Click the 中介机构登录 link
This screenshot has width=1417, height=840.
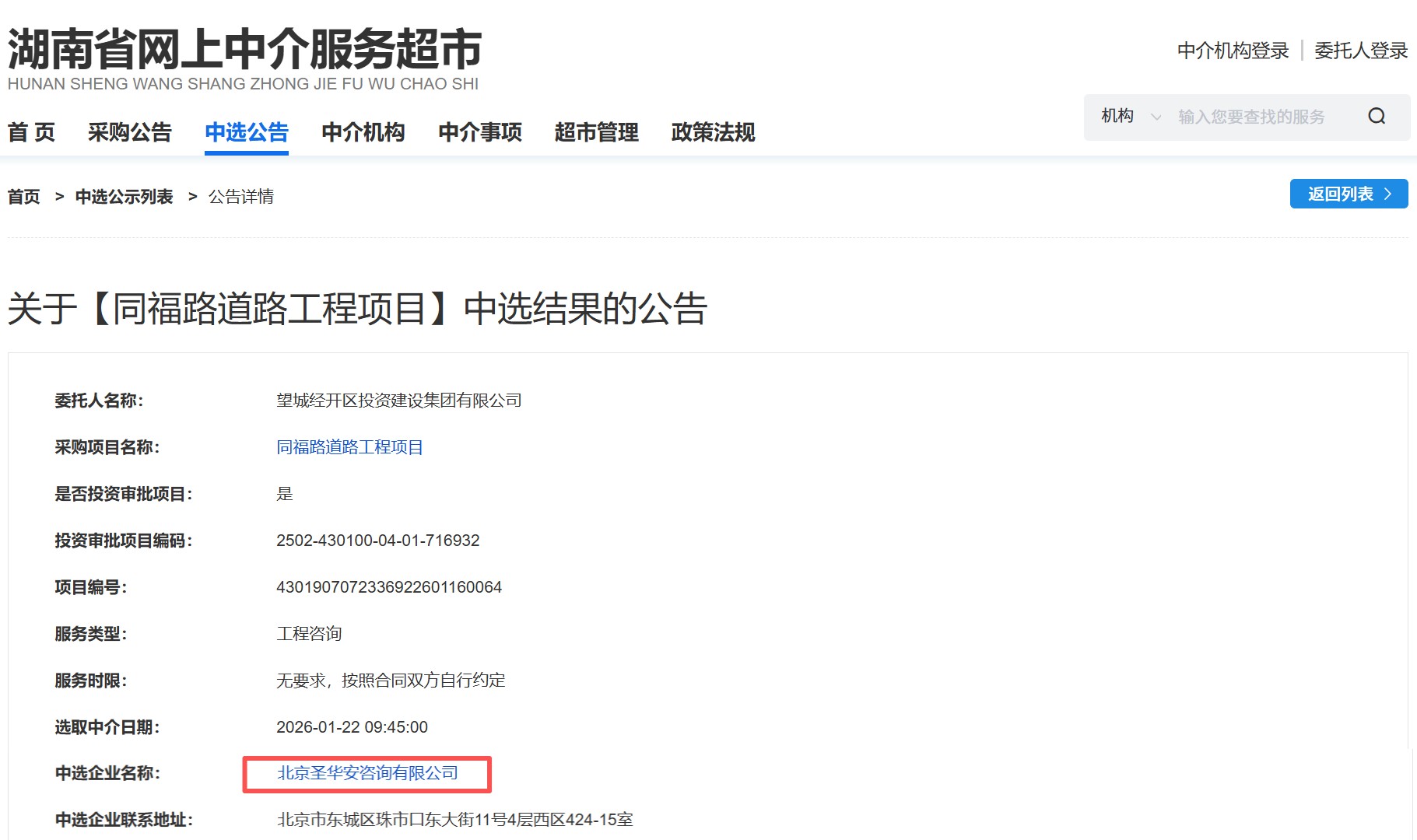1233,51
